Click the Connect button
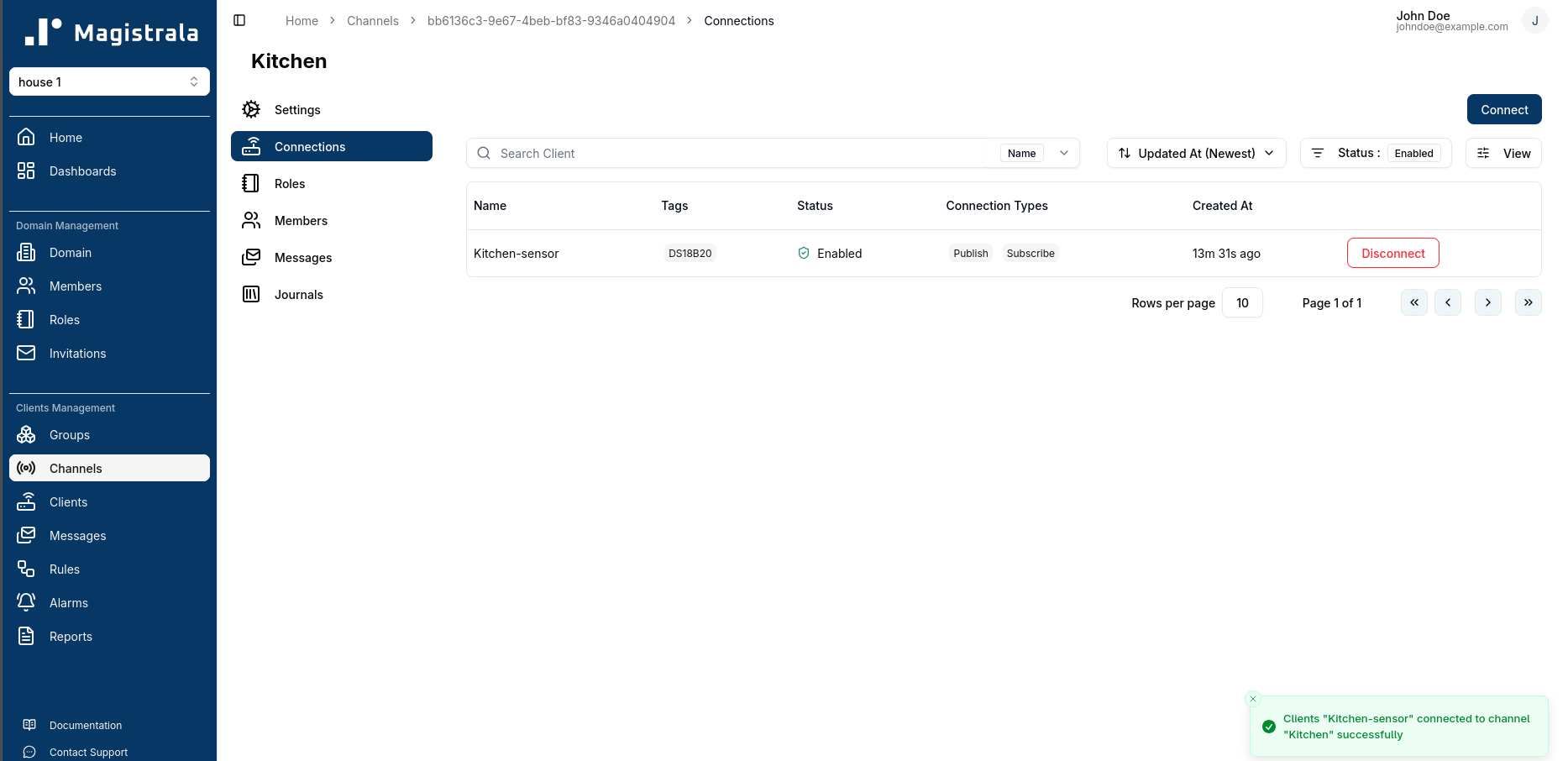1568x761 pixels. [x=1504, y=109]
